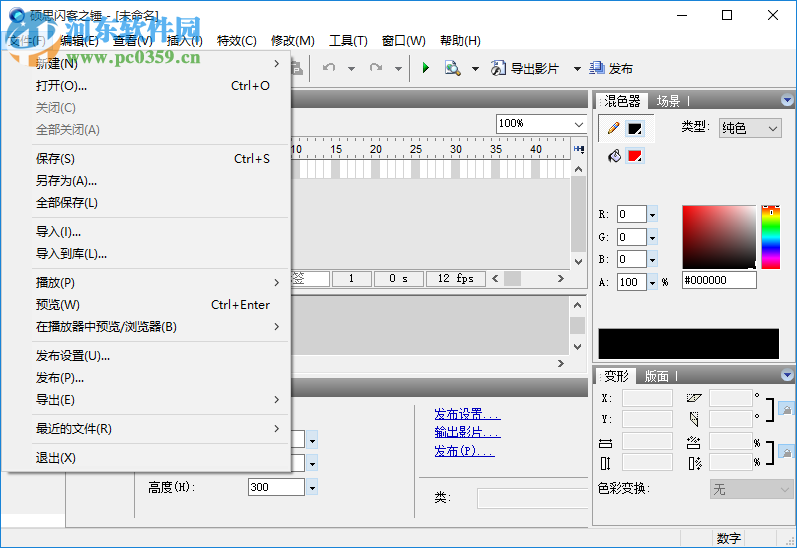
Task: Click the 发布 publish toolbar icon
Action: click(597, 68)
